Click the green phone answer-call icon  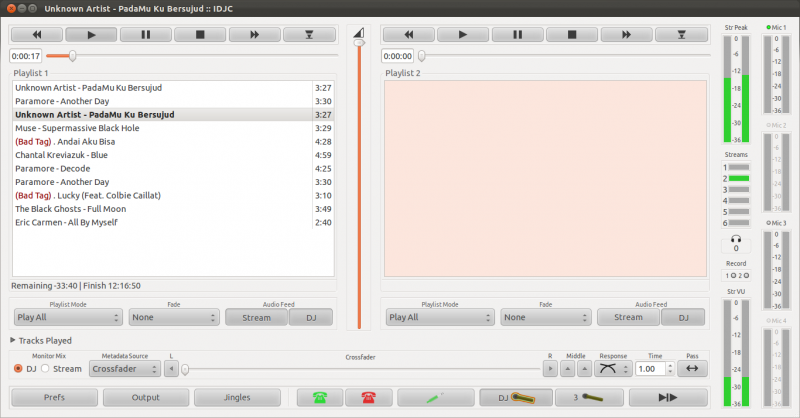click(x=320, y=397)
